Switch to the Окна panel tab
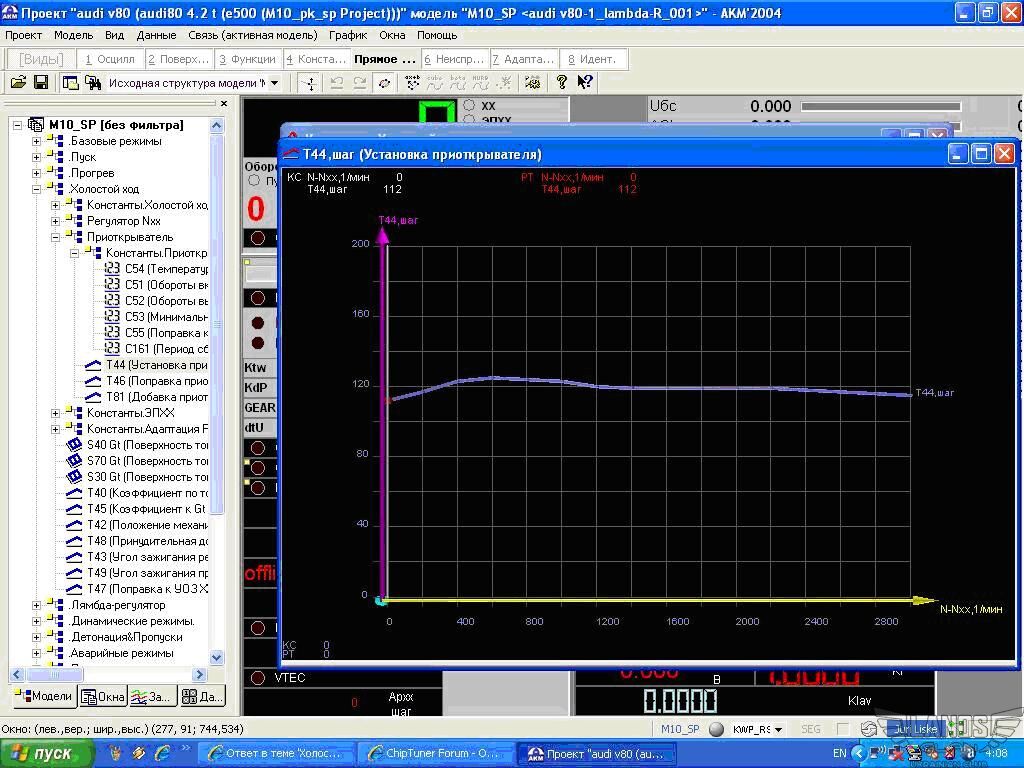The width and height of the screenshot is (1024, 768). pyautogui.click(x=103, y=696)
